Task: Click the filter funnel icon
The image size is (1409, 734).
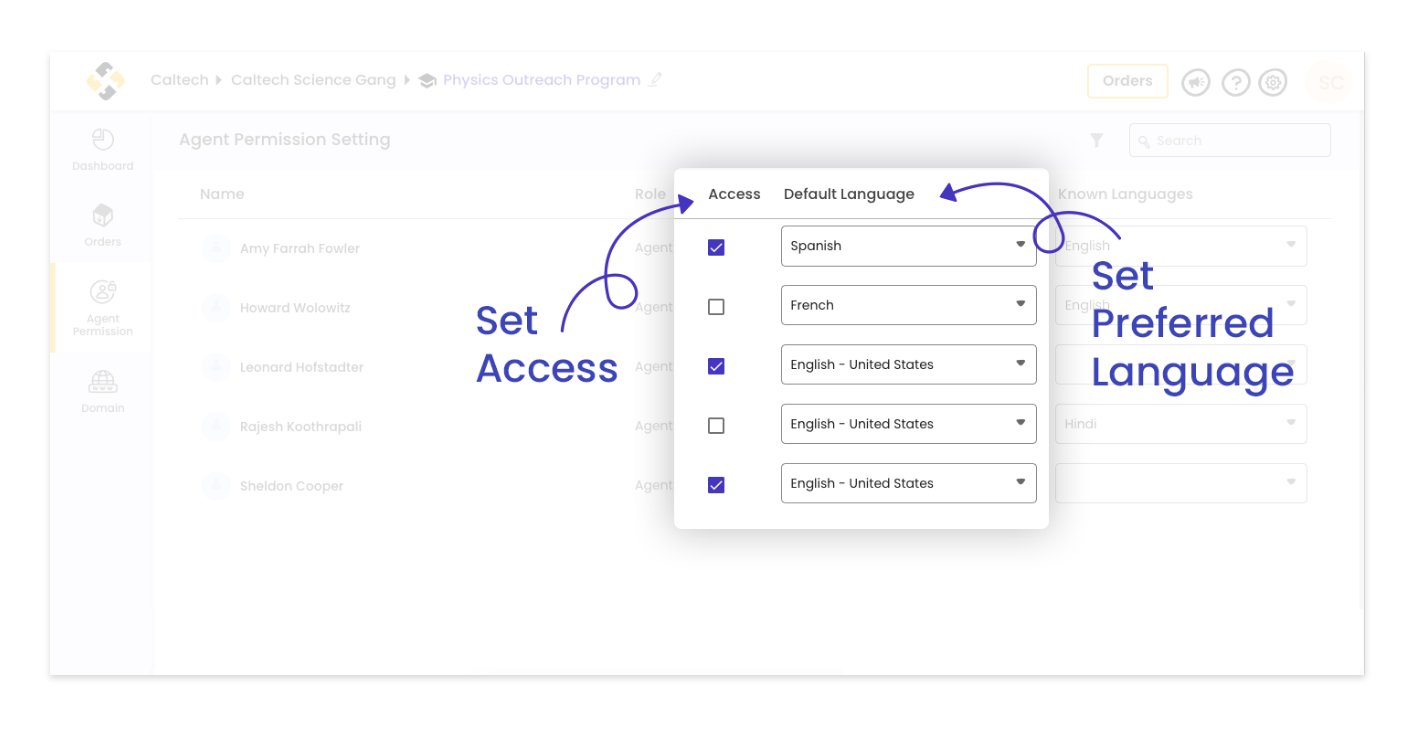Action: point(1097,140)
